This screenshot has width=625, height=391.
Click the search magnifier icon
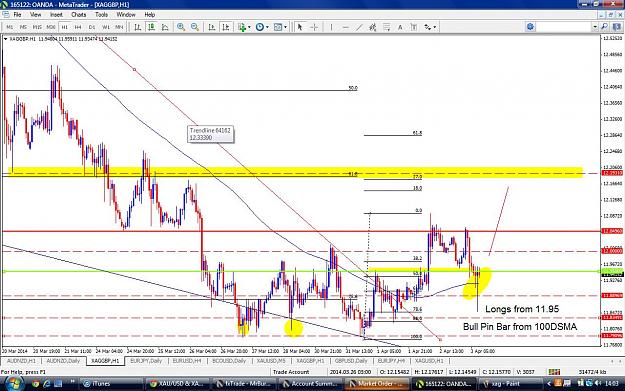tap(605, 27)
